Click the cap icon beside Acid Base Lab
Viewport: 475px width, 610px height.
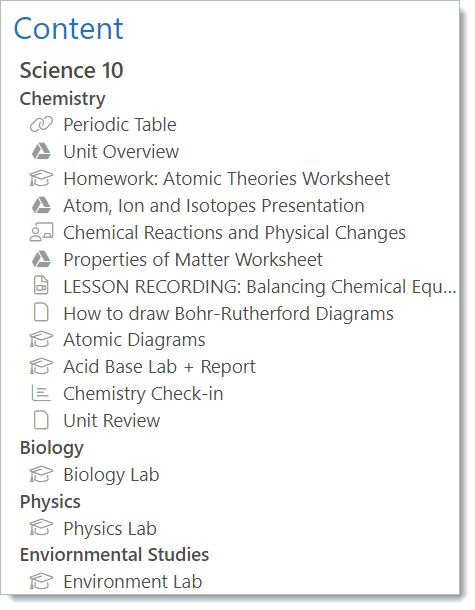[x=41, y=366]
